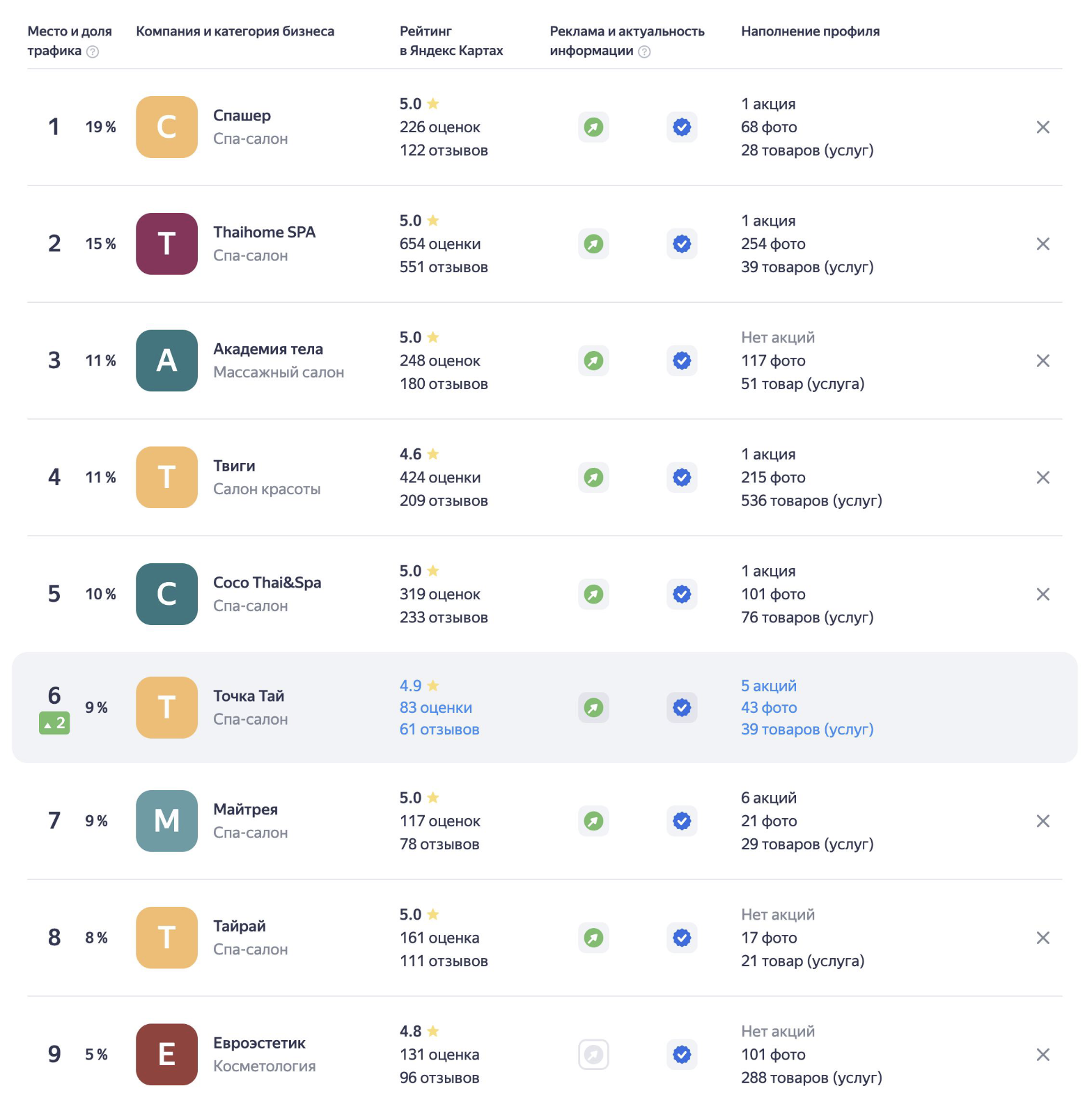Image resolution: width=1092 pixels, height=1118 pixels.
Task: Click the help icon beside «информации» header
Action: pyautogui.click(x=644, y=52)
